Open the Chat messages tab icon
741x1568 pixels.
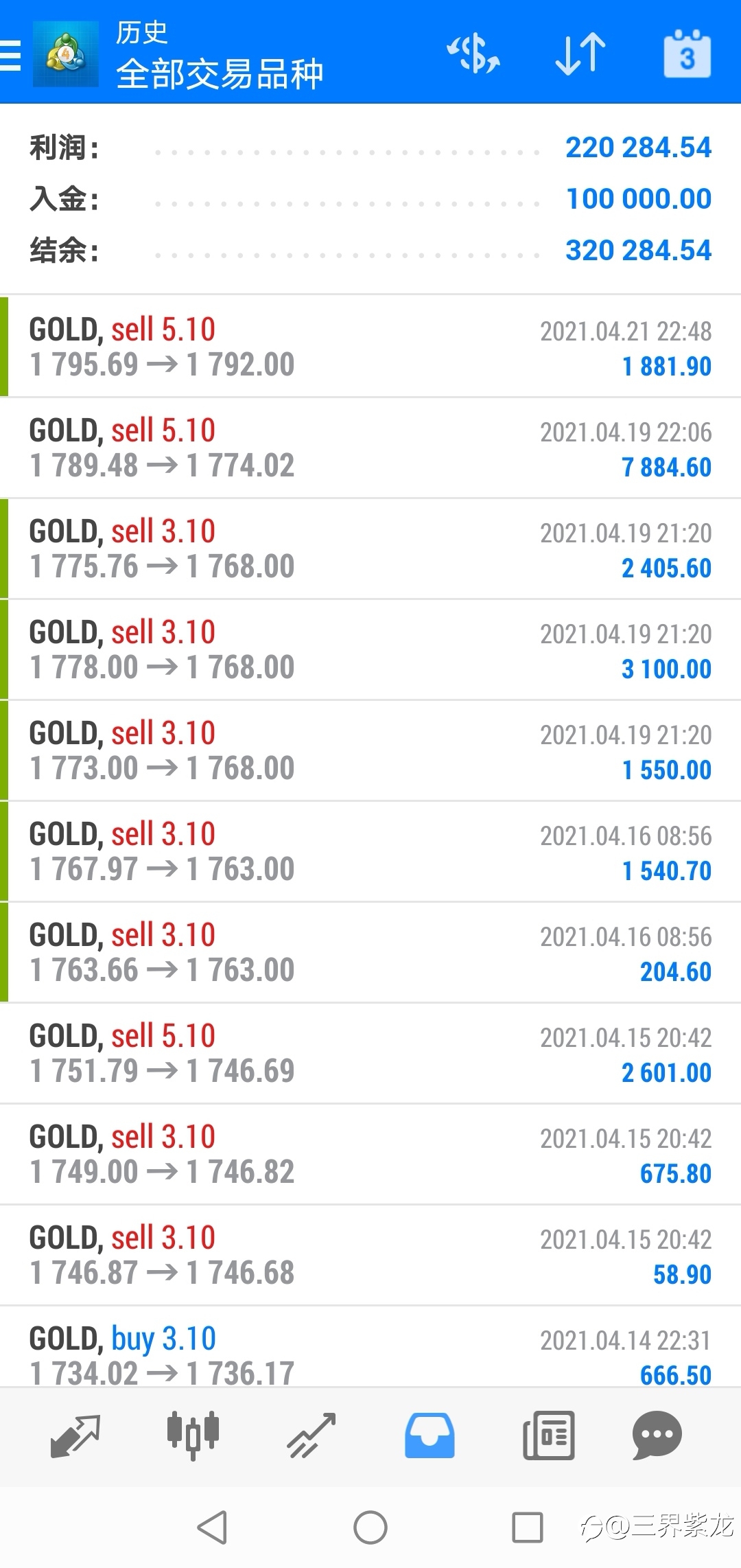pyautogui.click(x=657, y=1436)
